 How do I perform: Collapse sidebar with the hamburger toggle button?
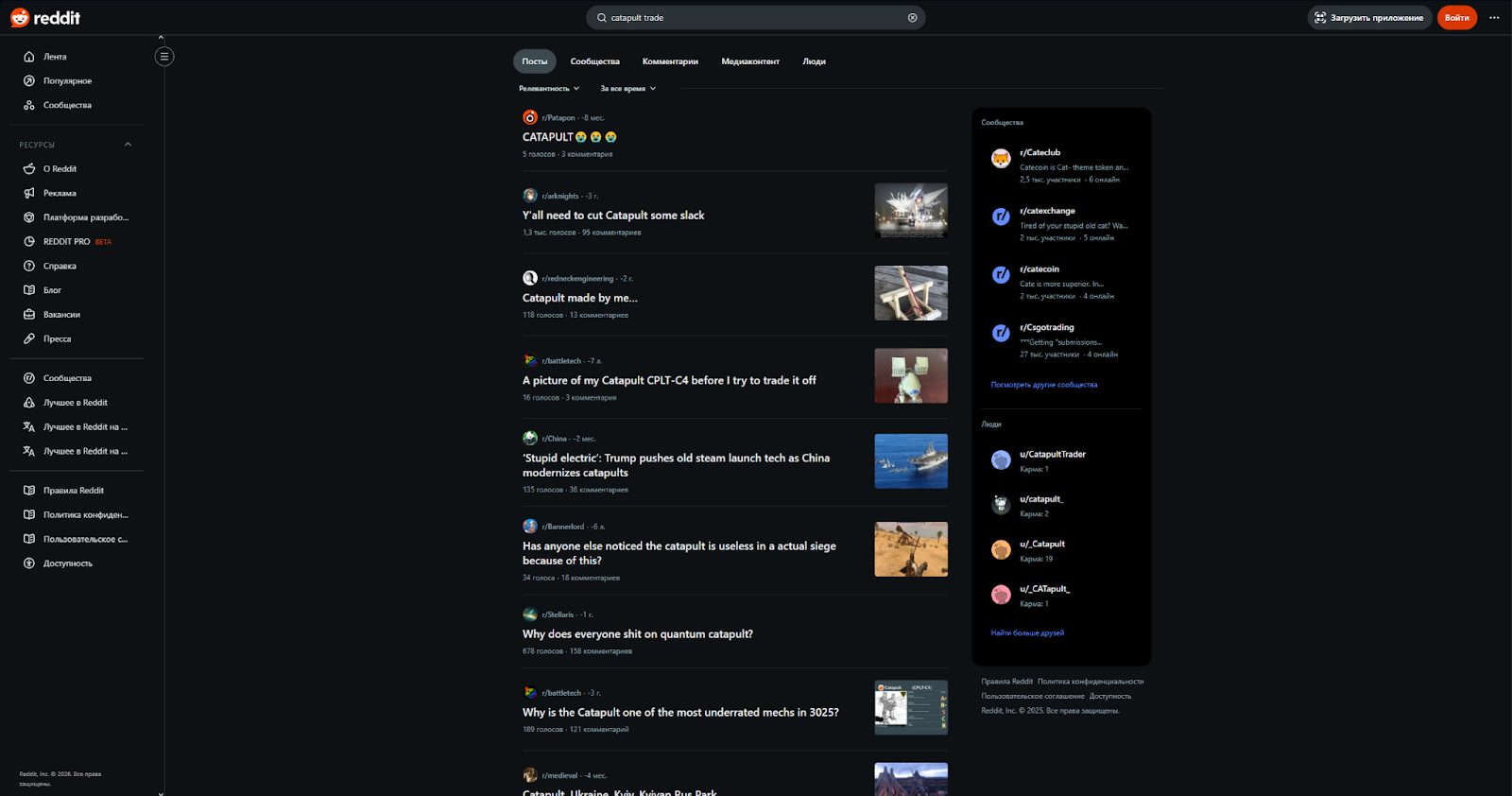coord(163,57)
